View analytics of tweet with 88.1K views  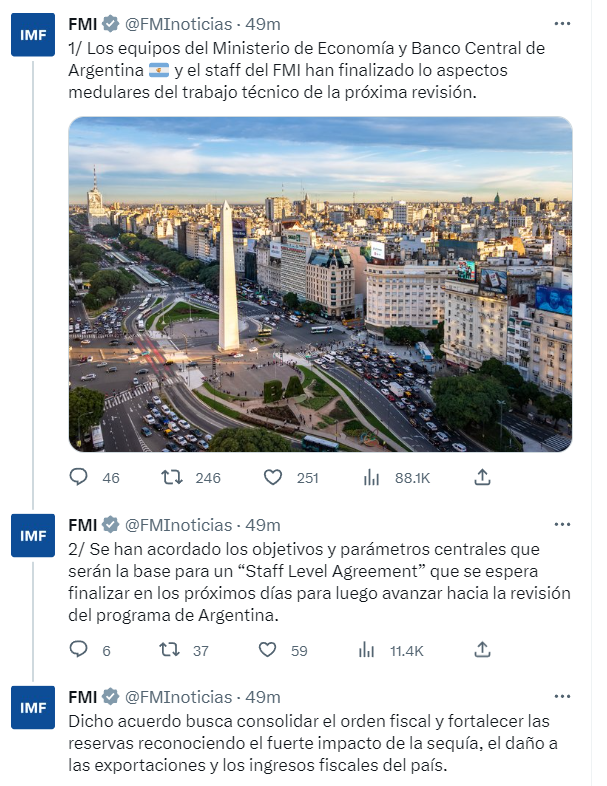point(371,477)
